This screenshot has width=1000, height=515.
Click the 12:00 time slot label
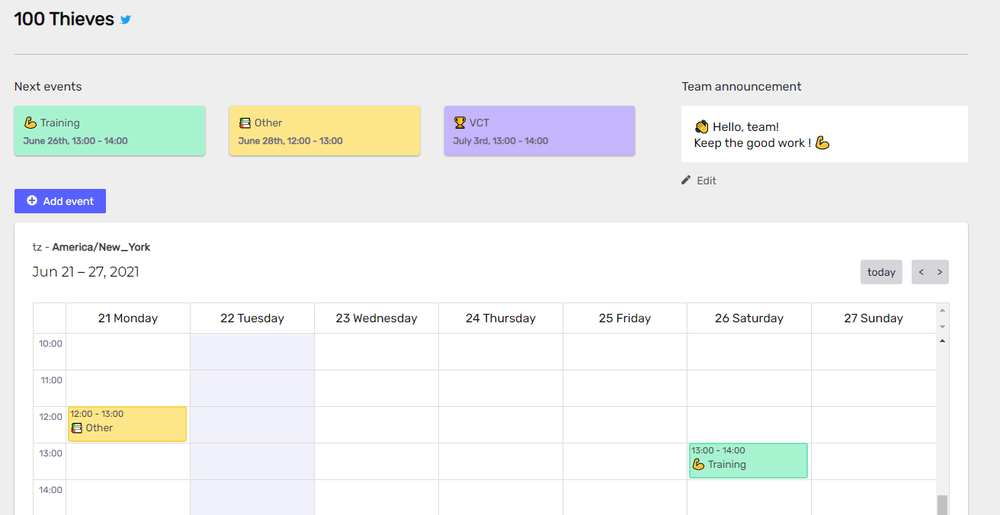pyautogui.click(x=50, y=416)
